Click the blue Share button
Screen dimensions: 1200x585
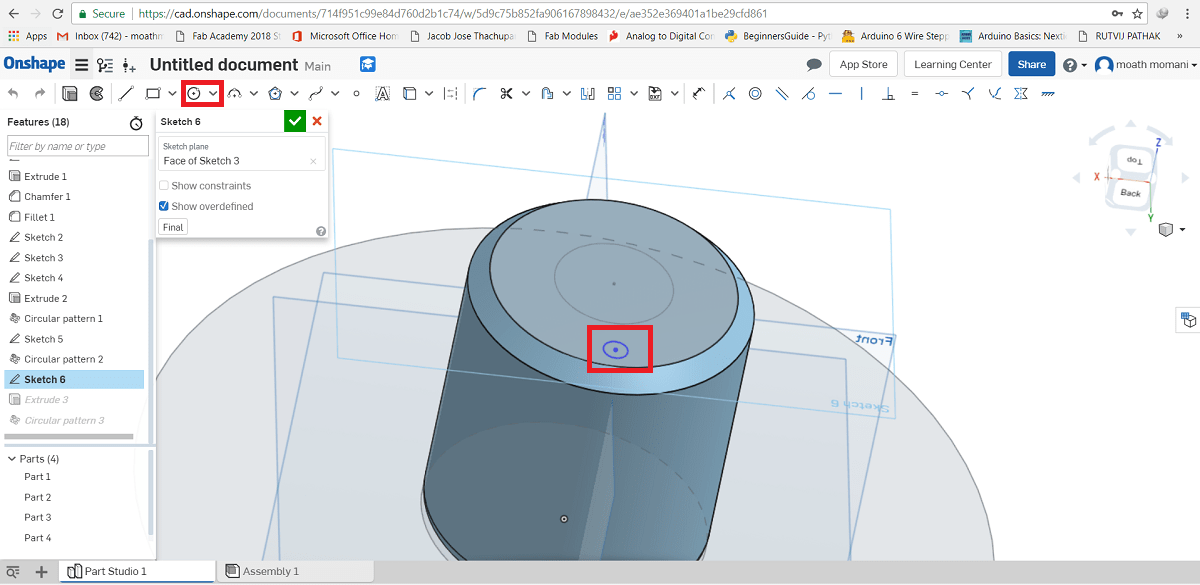(1031, 65)
